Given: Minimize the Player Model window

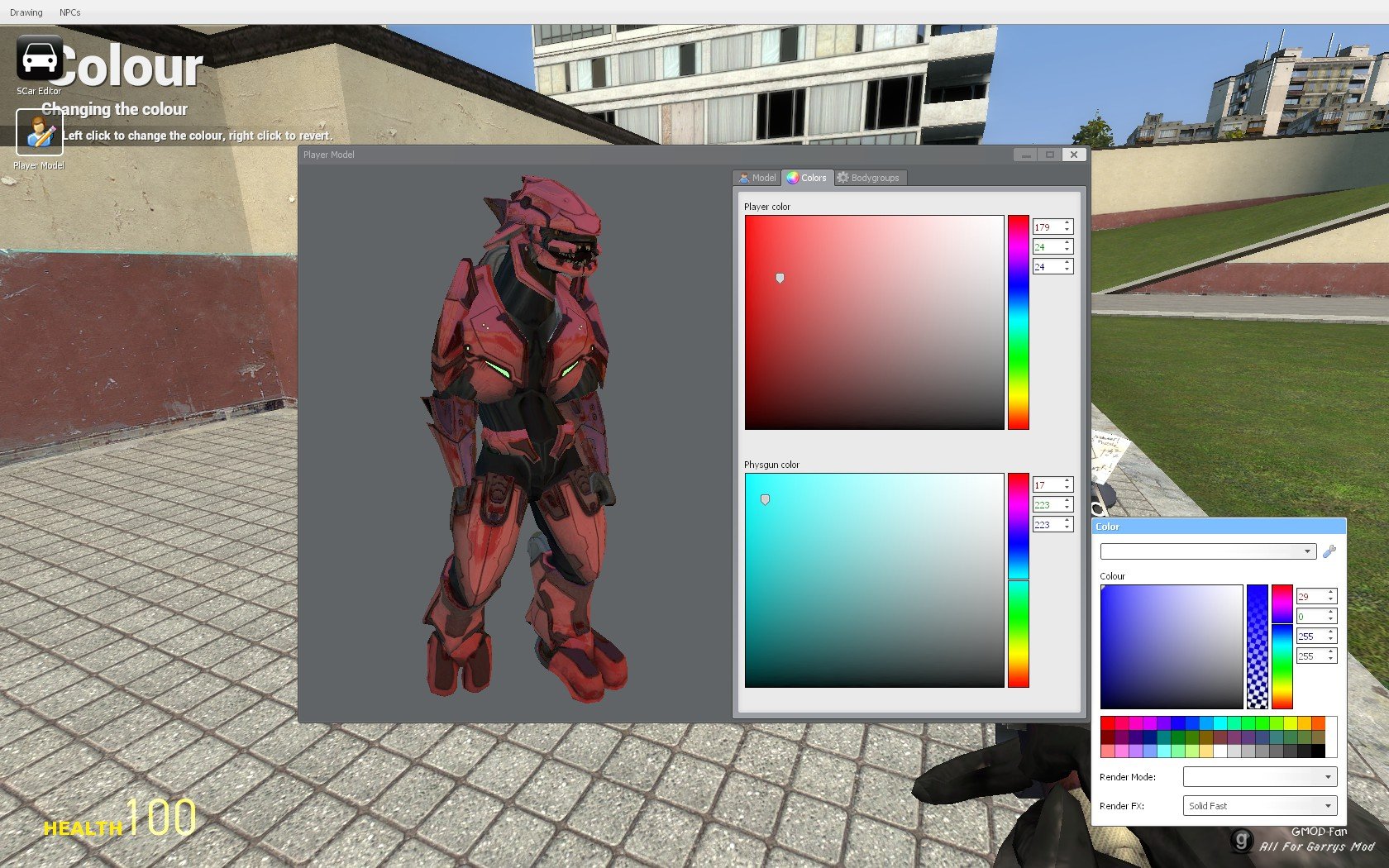Looking at the screenshot, I should click(1025, 155).
